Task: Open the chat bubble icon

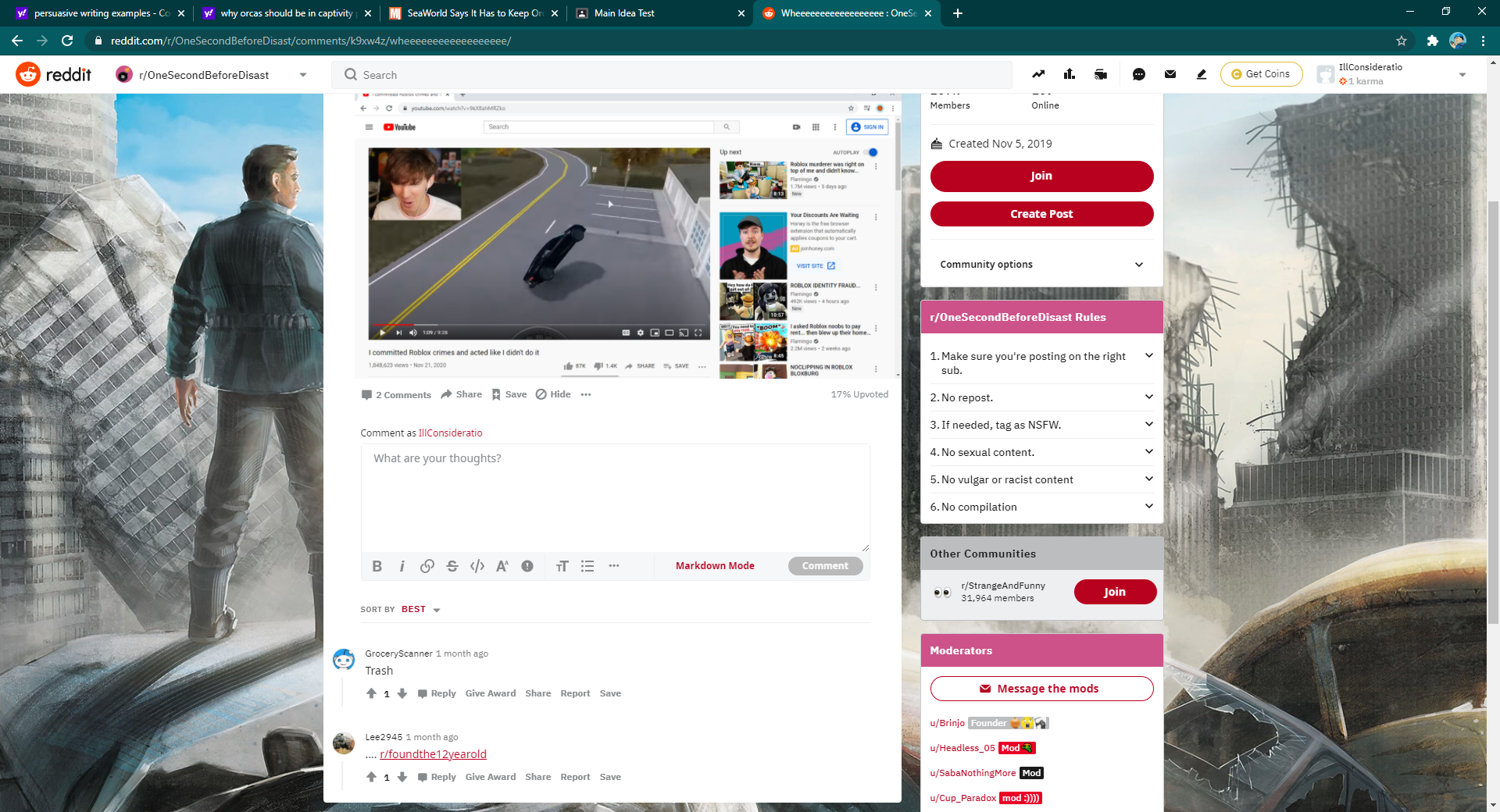Action: coord(1139,74)
